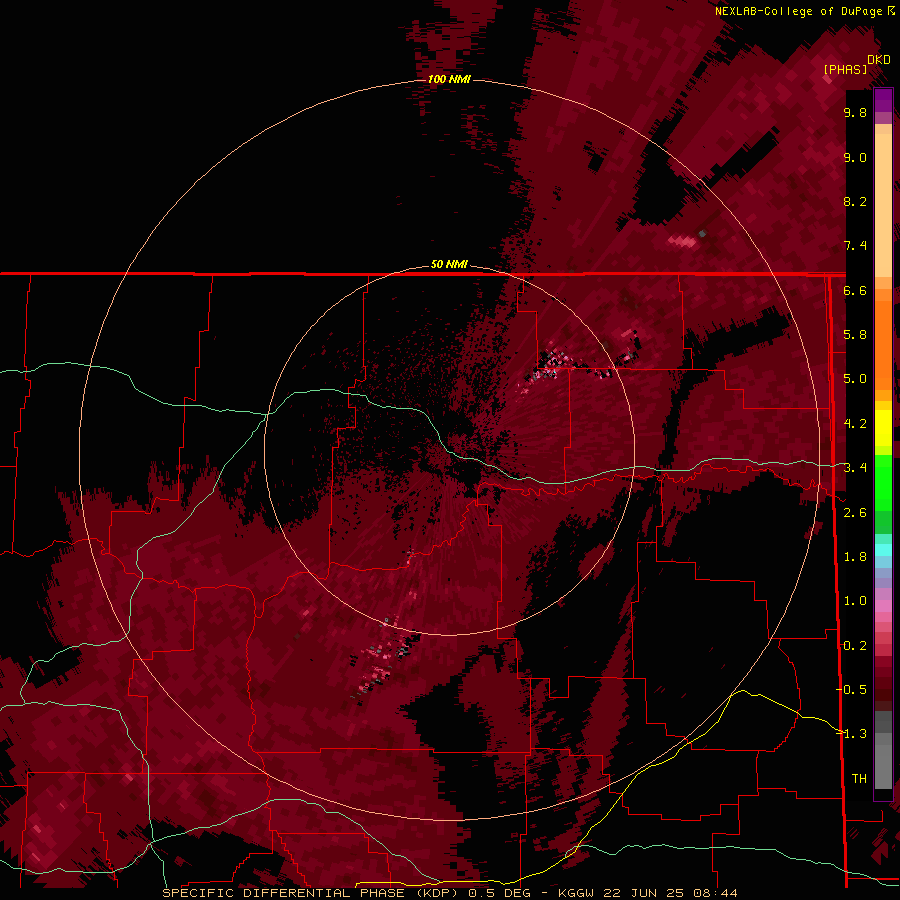This screenshot has width=900, height=900.
Task: Click the "08:44" time stamp
Action: point(715,893)
